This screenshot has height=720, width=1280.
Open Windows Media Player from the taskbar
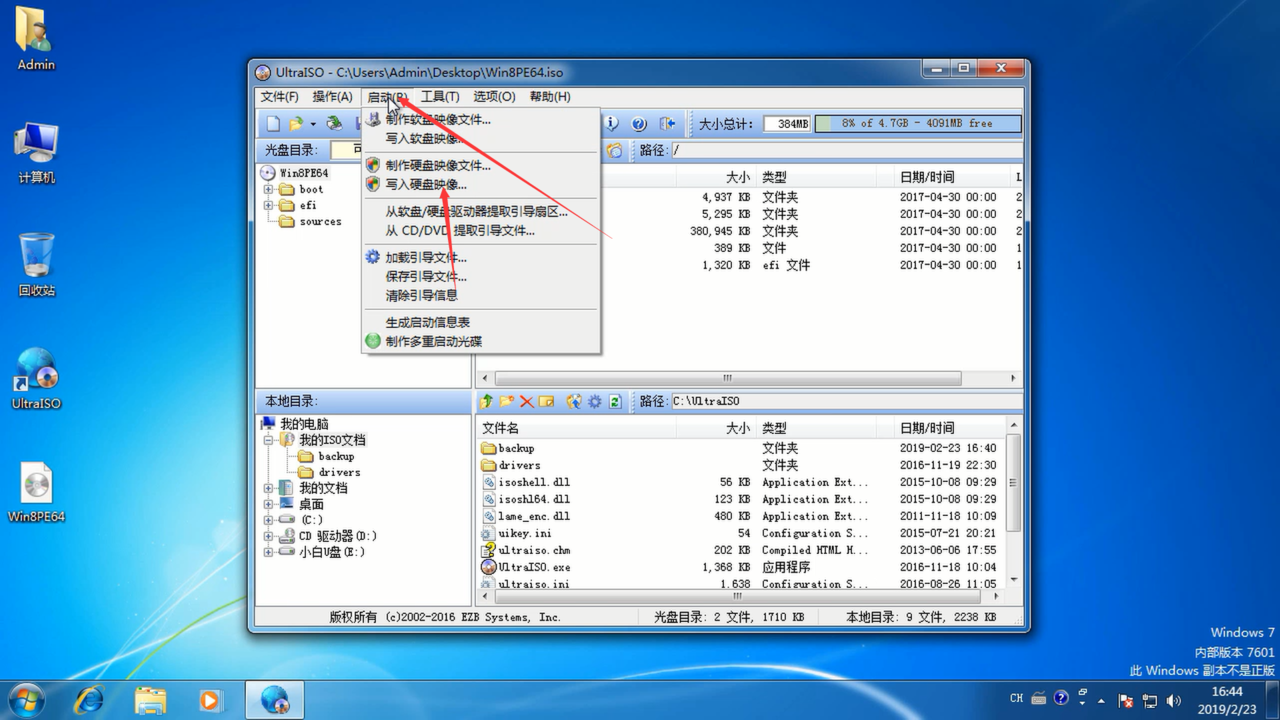point(210,700)
